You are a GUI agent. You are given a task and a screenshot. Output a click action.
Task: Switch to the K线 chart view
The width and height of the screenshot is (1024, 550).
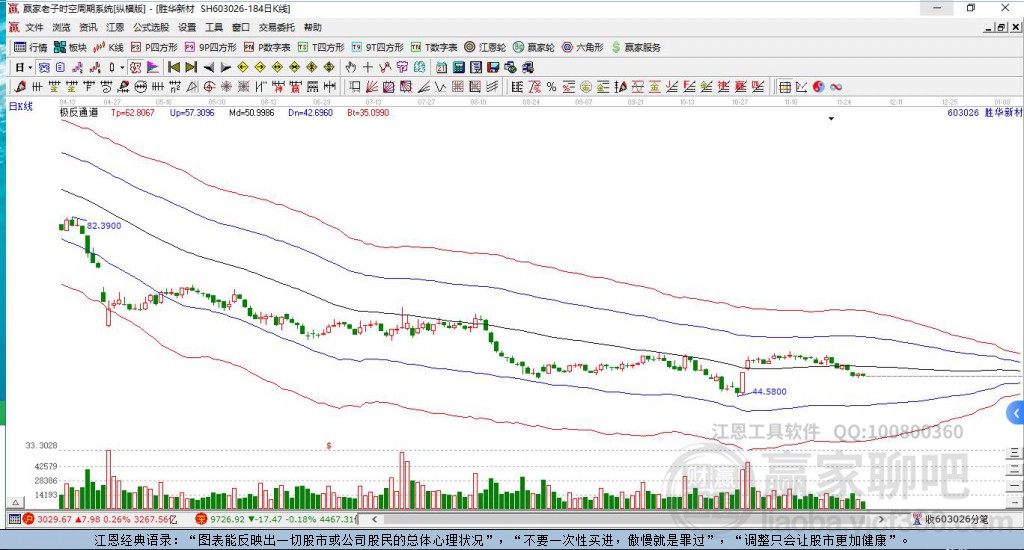(x=108, y=47)
